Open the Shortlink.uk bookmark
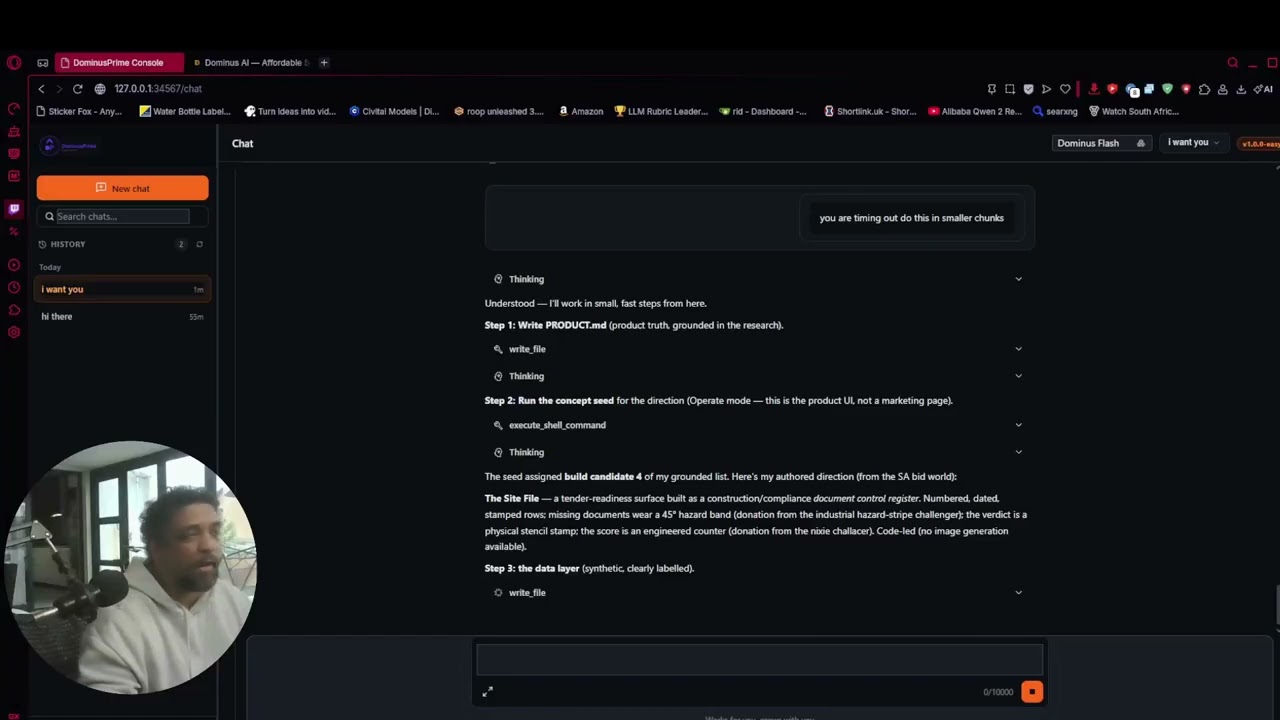Screen dimensions: 1280x720 tap(870, 112)
